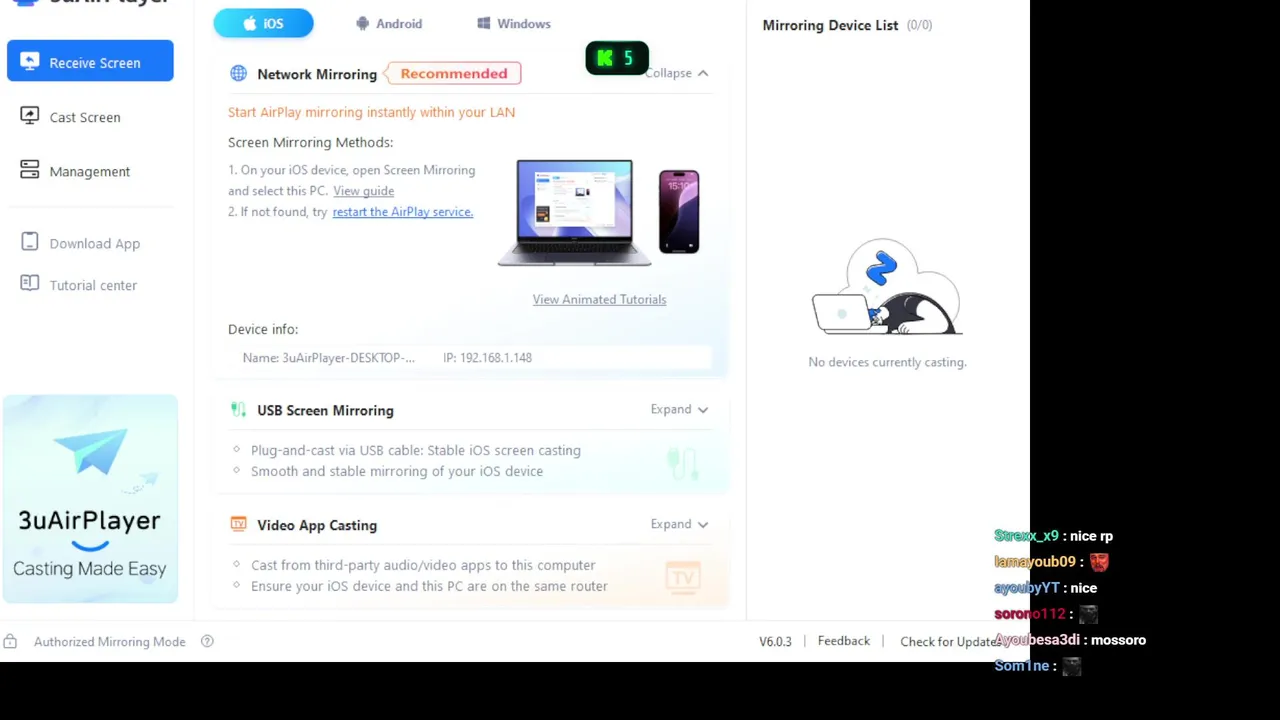Click Authorized Mirroring Mode label
The width and height of the screenshot is (1280, 720).
coord(109,642)
